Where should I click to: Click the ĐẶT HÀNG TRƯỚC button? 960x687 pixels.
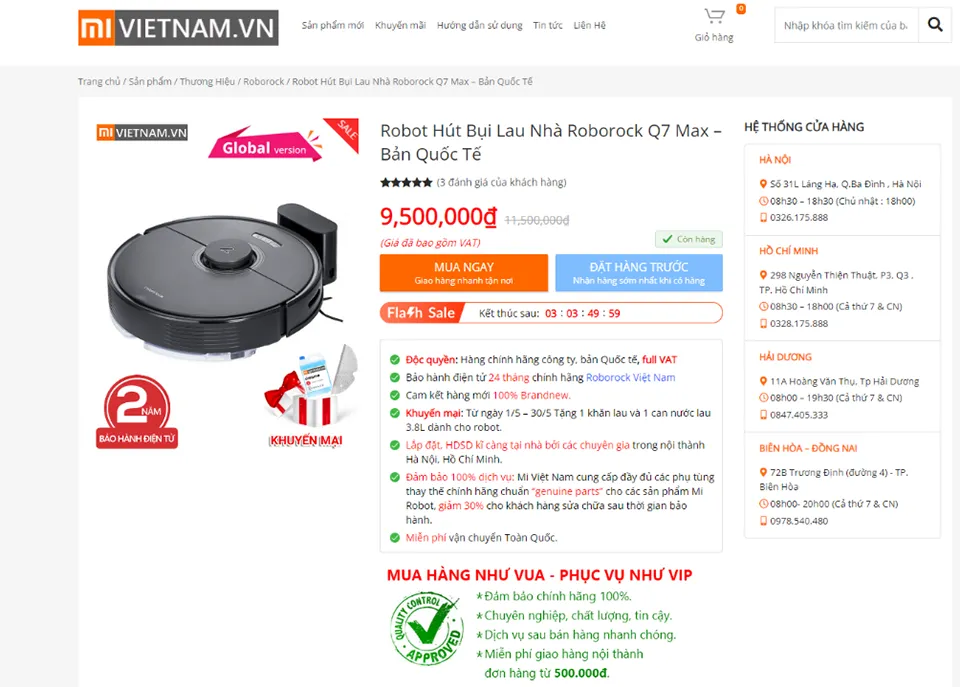point(639,272)
